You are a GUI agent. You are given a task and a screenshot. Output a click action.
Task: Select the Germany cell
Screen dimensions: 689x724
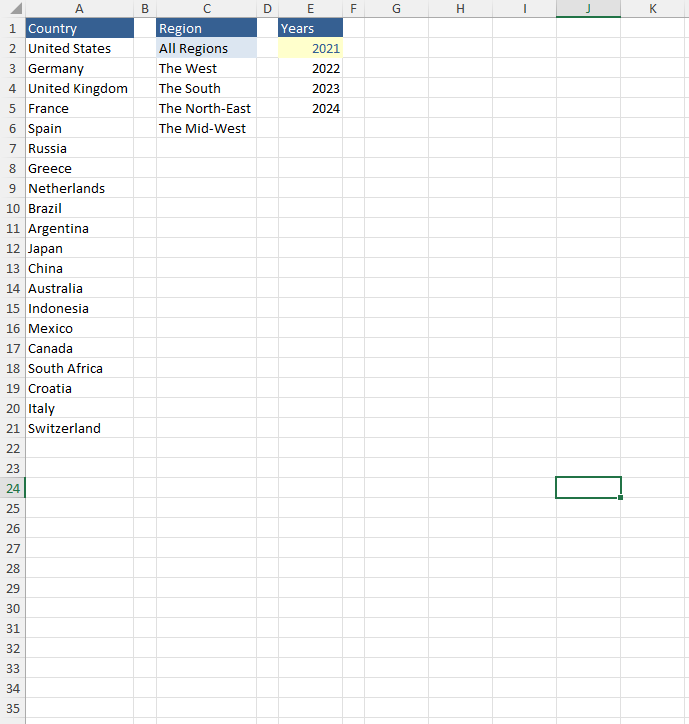coord(79,68)
